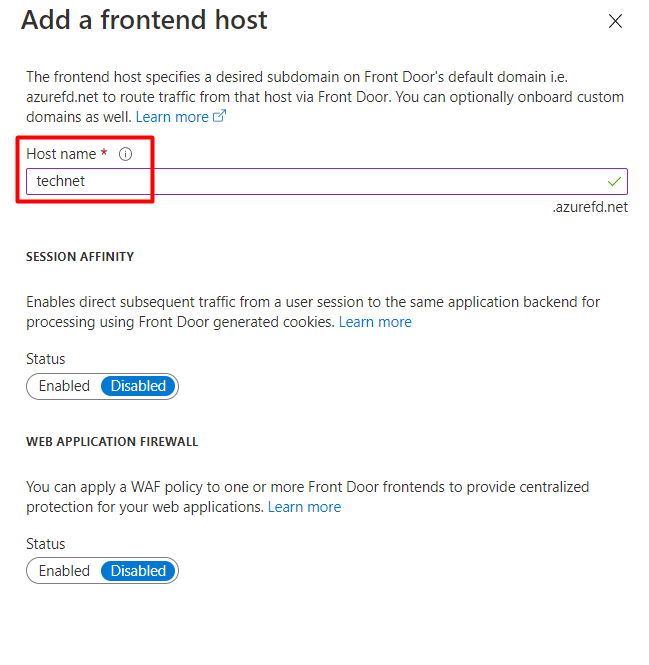Screen dimensions: 649x665
Task: Set Session Affinity status to Enabled
Action: 64,386
